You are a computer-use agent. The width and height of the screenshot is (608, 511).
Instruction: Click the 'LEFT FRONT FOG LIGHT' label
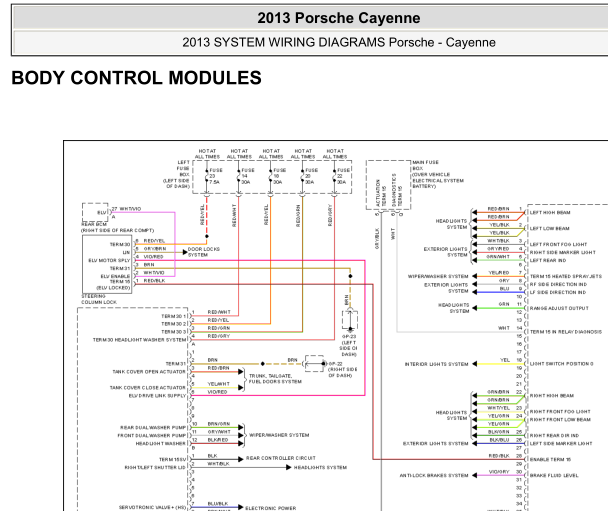(x=558, y=244)
